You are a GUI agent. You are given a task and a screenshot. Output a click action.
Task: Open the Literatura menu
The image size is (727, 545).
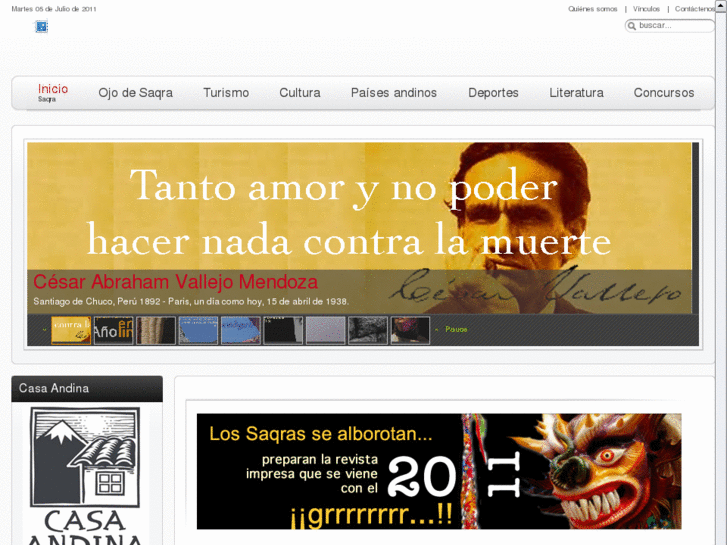pos(576,93)
